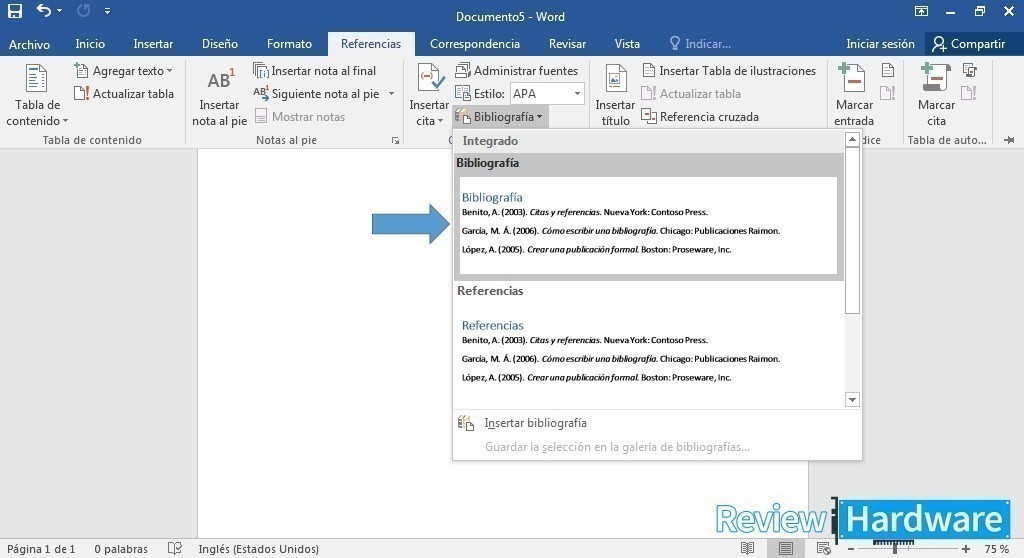Click Marcar cita button
Image resolution: width=1024 pixels, height=558 pixels.
(936, 95)
